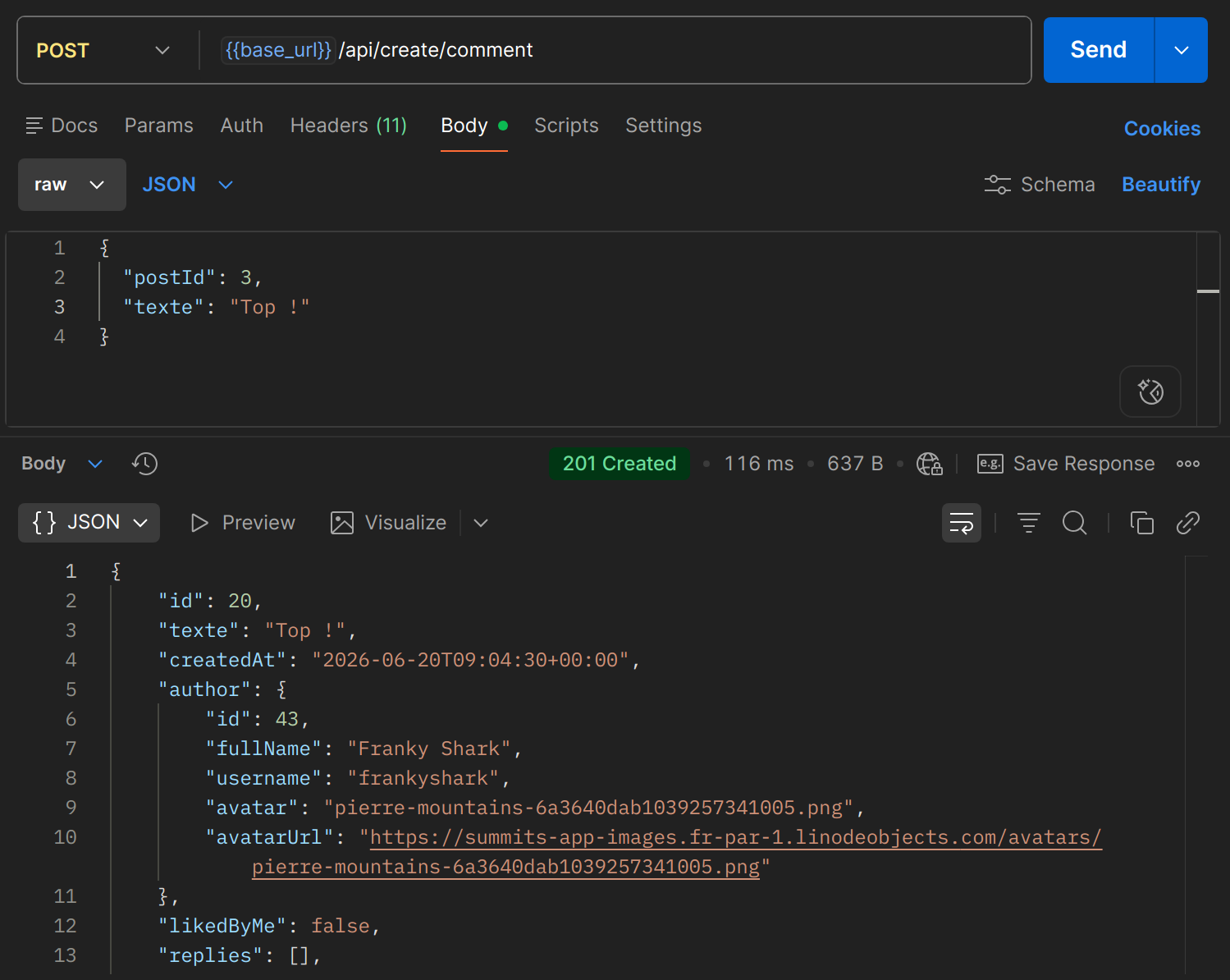
Task: Switch to the Auth tab
Action: point(242,126)
